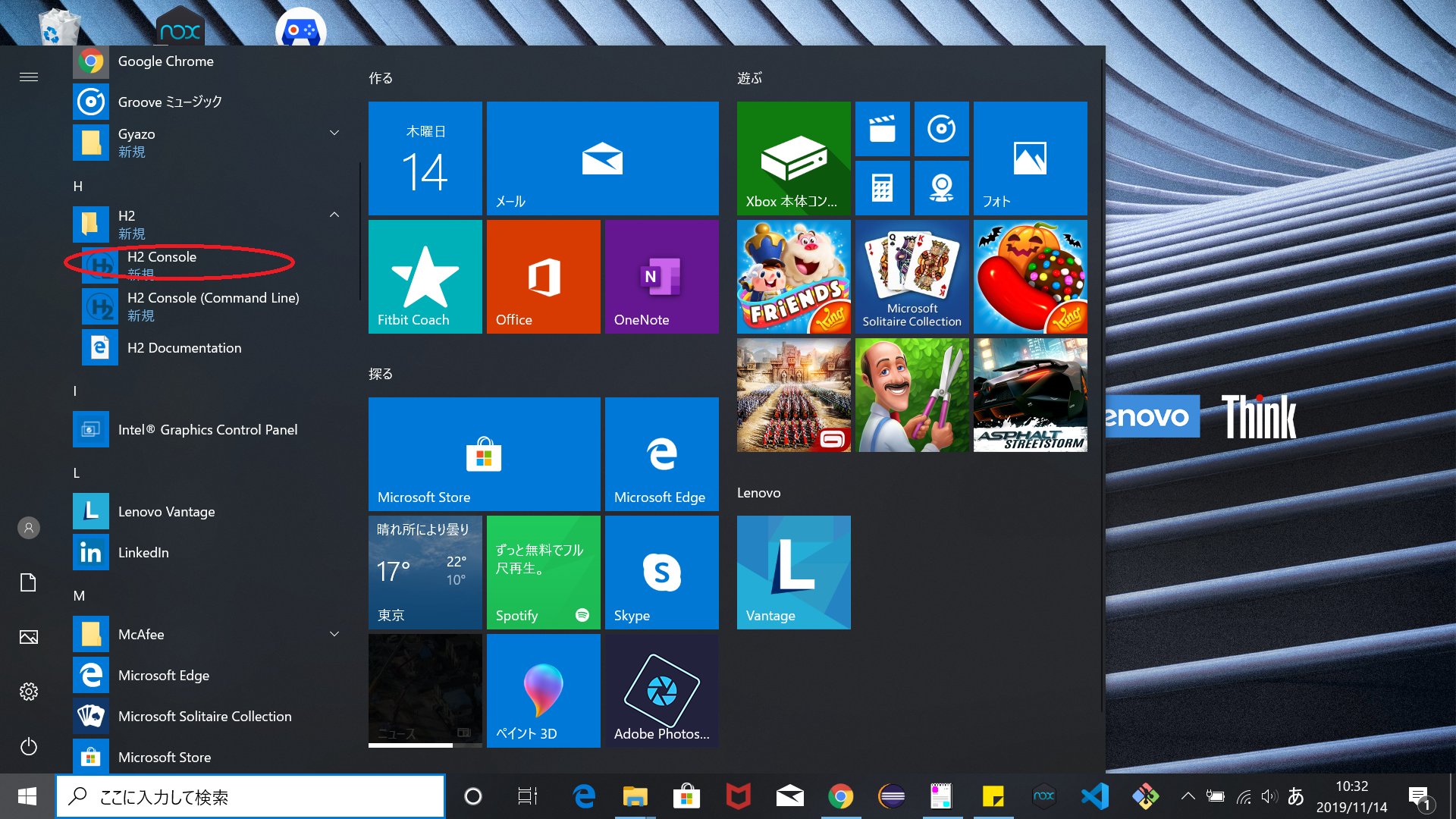The height and width of the screenshot is (819, 1456).
Task: Click the 探る group header
Action: [x=381, y=374]
